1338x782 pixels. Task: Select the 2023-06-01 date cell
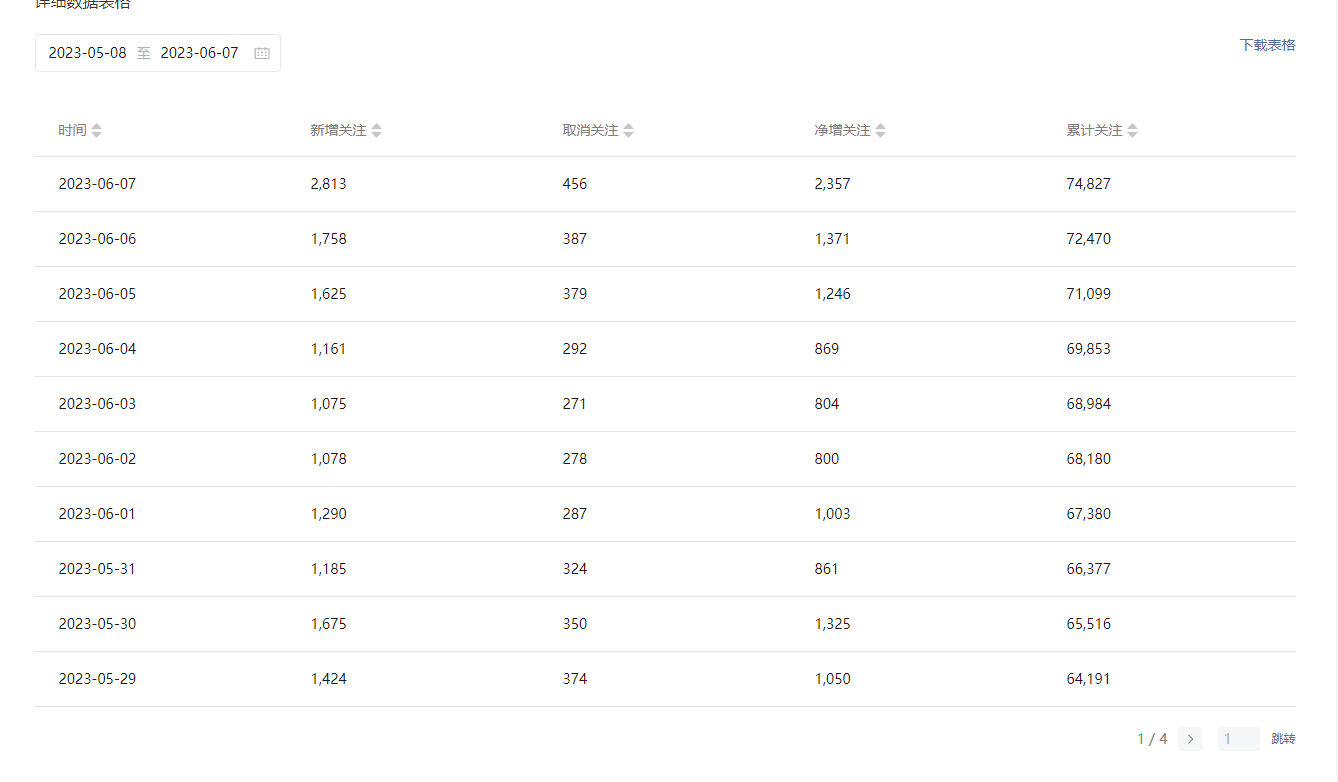tap(97, 514)
